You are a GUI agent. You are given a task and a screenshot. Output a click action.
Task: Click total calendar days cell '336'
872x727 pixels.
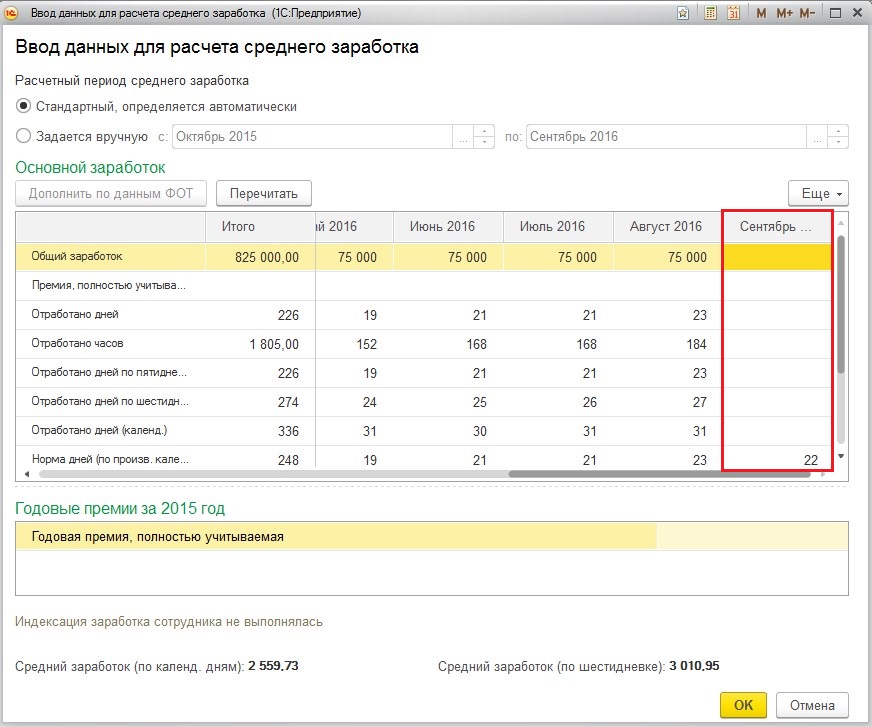pyautogui.click(x=260, y=431)
